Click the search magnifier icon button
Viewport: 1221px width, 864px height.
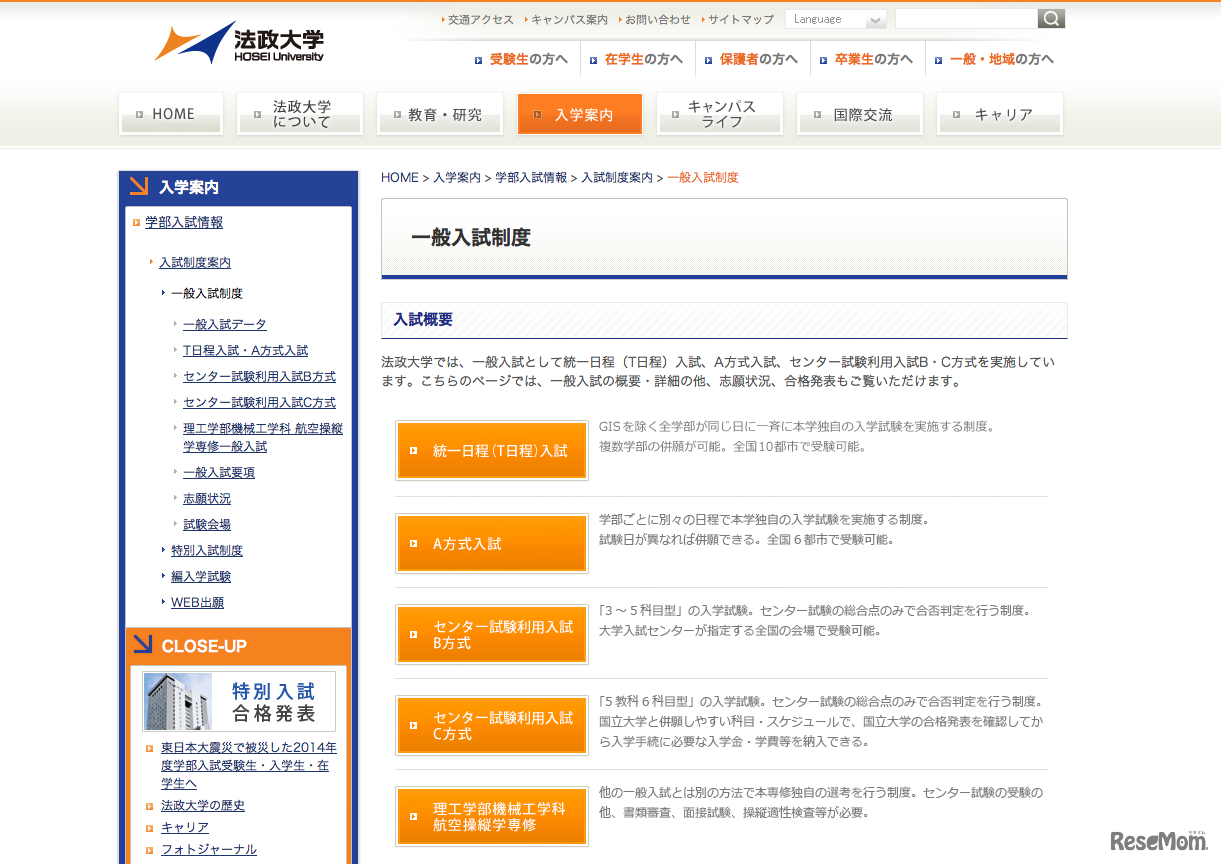(x=1051, y=19)
